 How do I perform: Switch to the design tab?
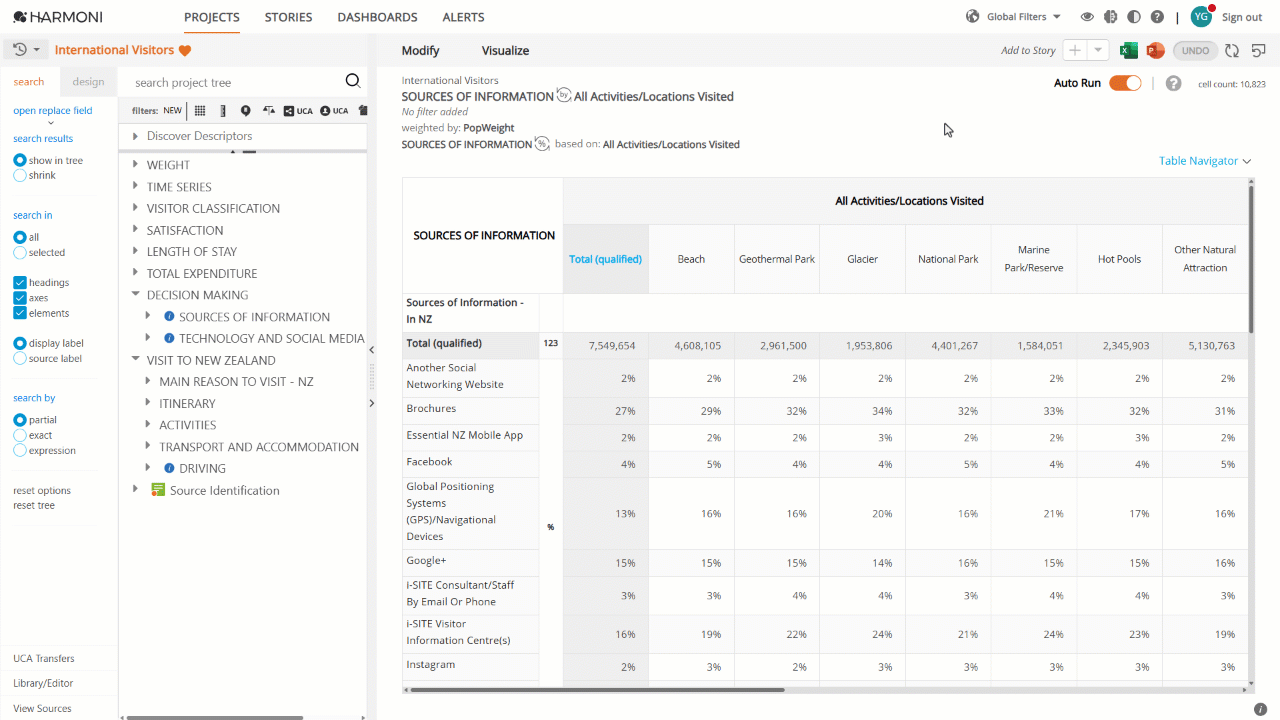(x=88, y=82)
